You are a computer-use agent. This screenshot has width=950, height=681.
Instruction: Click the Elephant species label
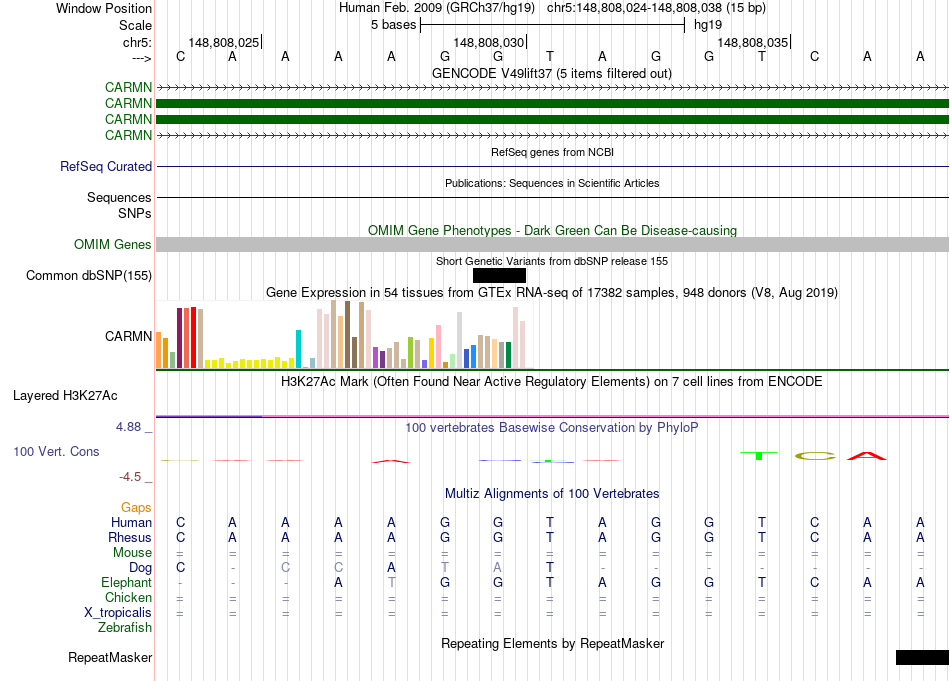pyautogui.click(x=126, y=583)
